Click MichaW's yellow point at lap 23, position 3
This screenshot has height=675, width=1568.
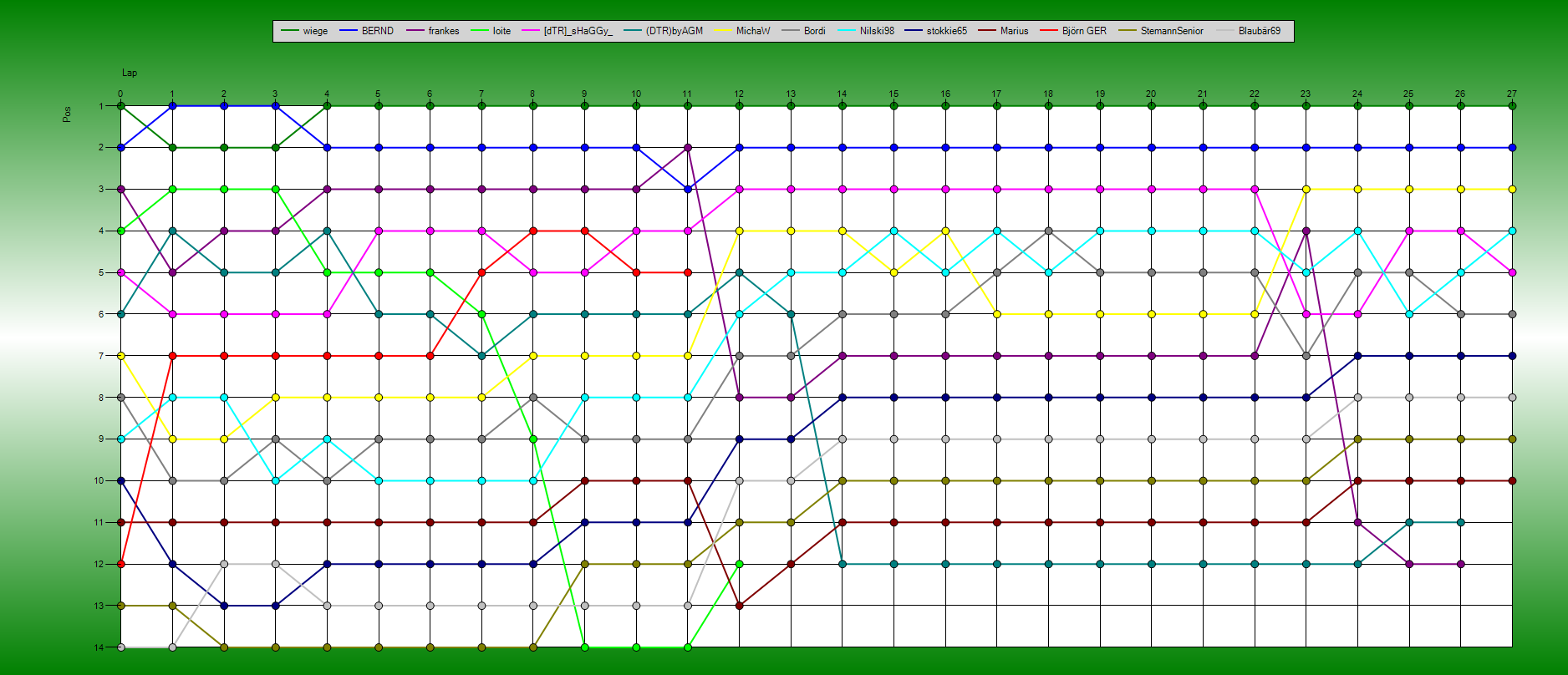coord(1306,190)
